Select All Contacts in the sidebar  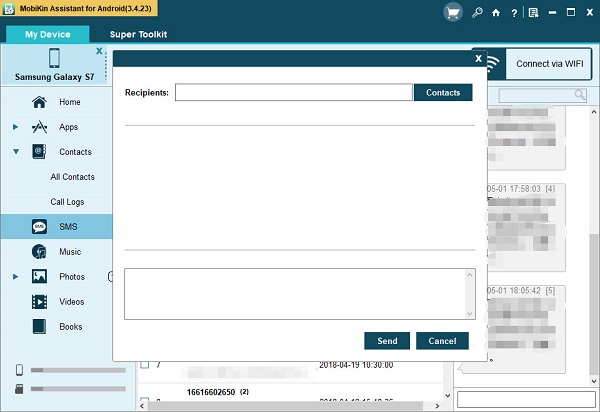tap(72, 177)
